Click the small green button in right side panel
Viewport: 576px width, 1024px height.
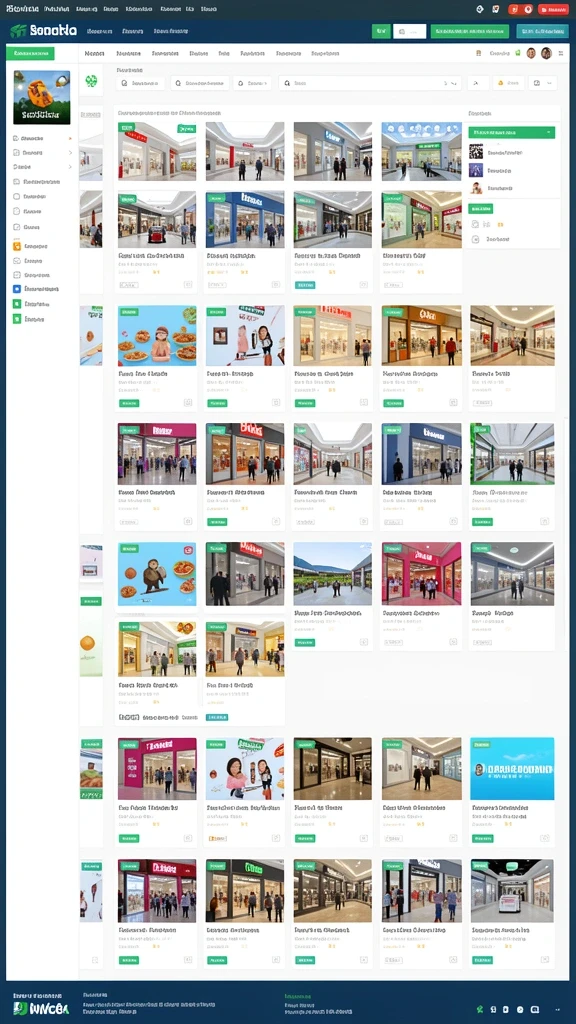pos(481,208)
